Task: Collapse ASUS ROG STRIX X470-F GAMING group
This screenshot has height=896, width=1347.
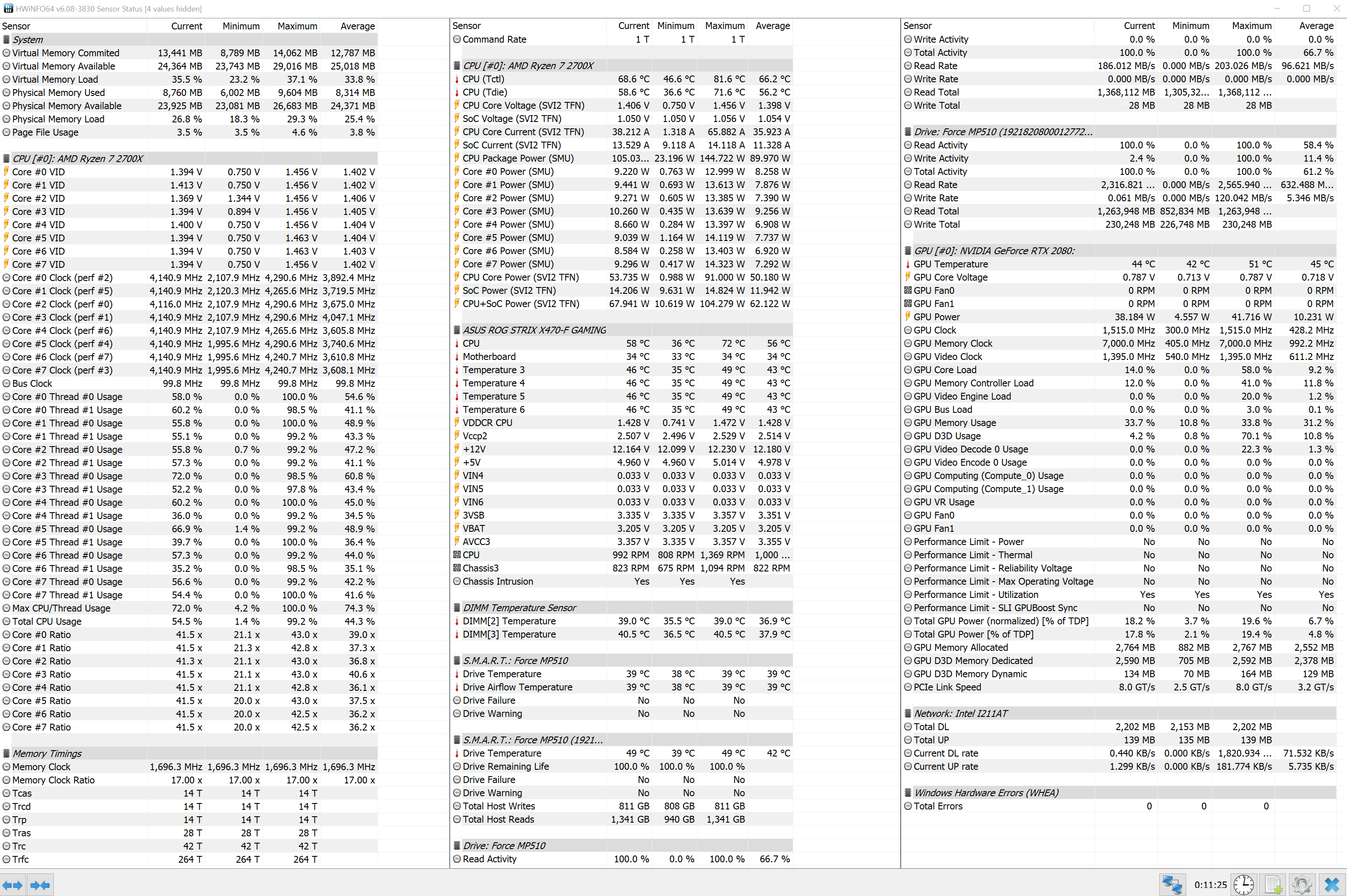Action: [x=534, y=330]
